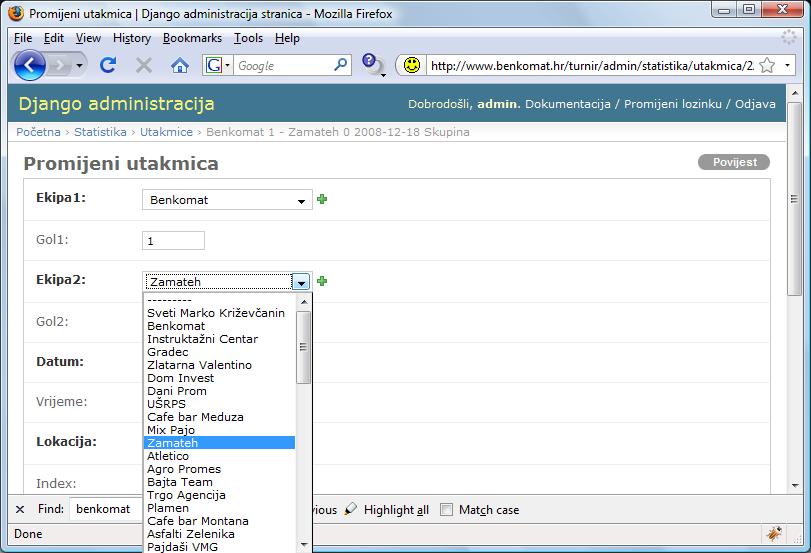Reload the page with refresh icon
The height and width of the screenshot is (553, 811).
(108, 65)
